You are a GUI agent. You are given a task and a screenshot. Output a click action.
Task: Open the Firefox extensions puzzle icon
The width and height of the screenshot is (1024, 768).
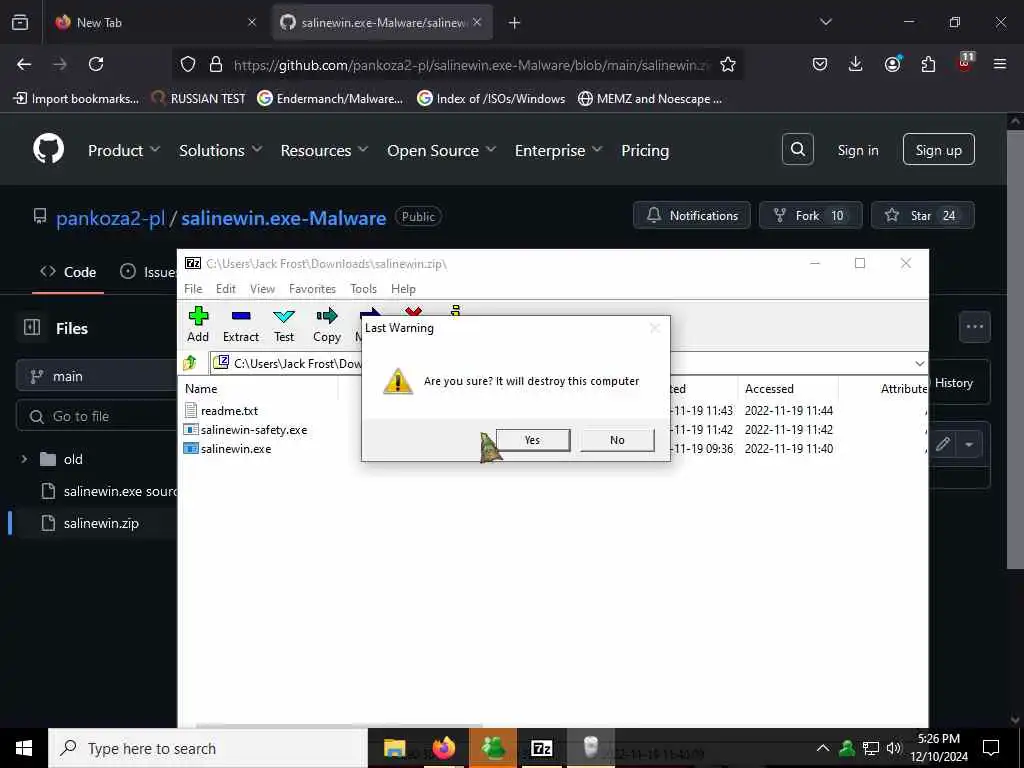[928, 64]
